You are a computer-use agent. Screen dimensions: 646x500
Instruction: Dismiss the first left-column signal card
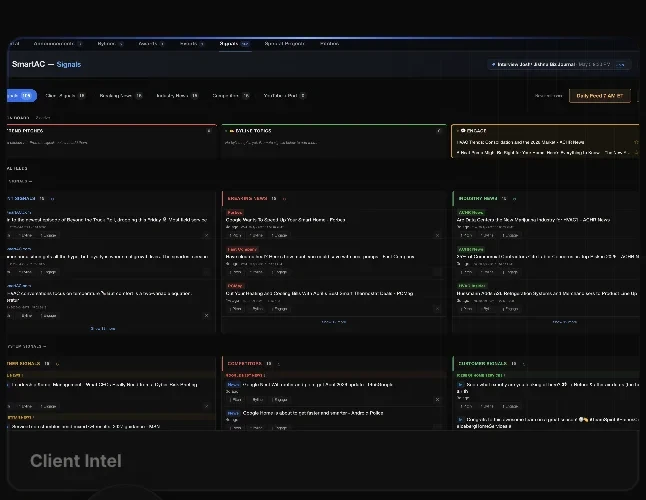pyautogui.click(x=206, y=235)
